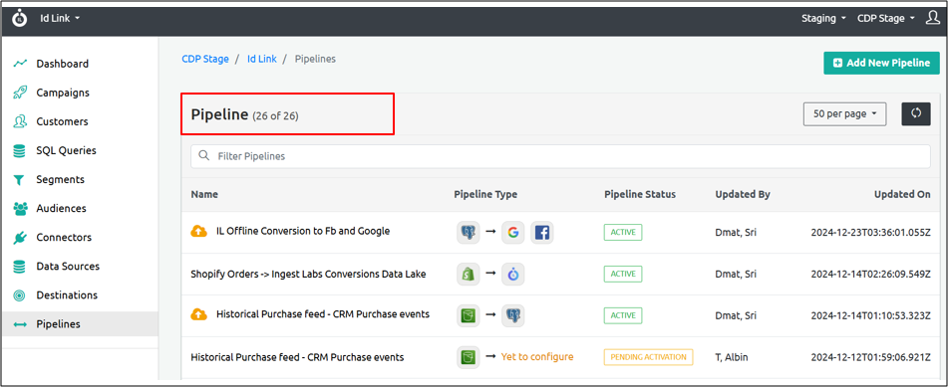Open Dashboard from the sidebar
This screenshot has width=948, height=387.
(62, 63)
